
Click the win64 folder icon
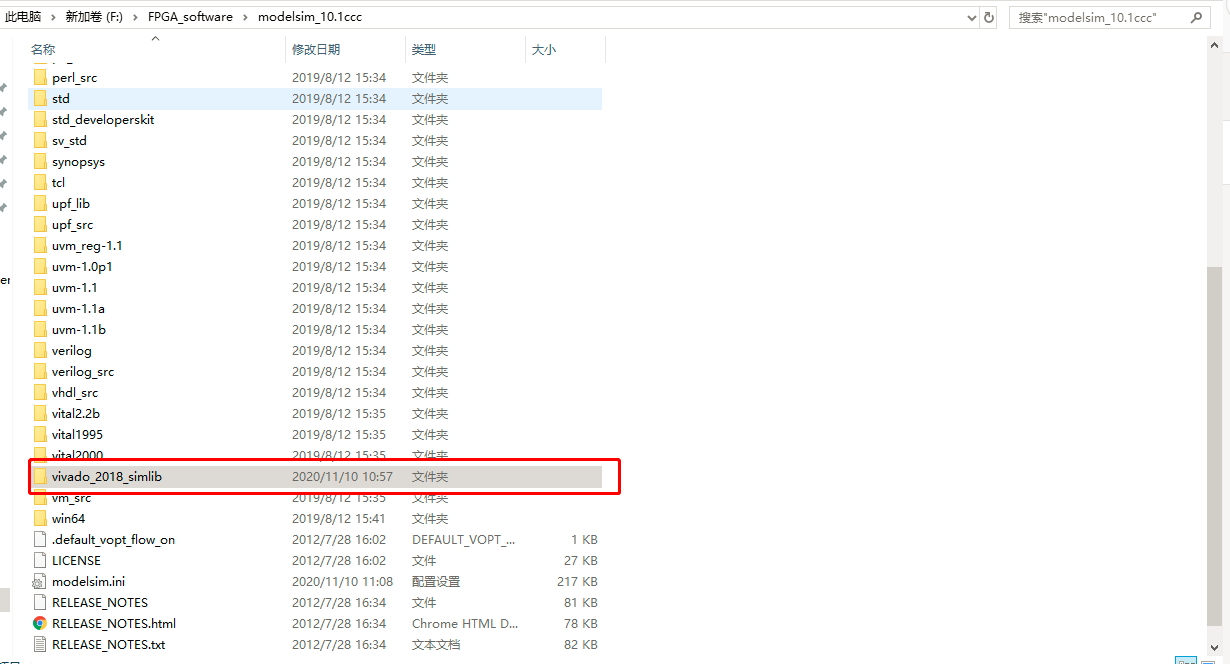[x=41, y=518]
